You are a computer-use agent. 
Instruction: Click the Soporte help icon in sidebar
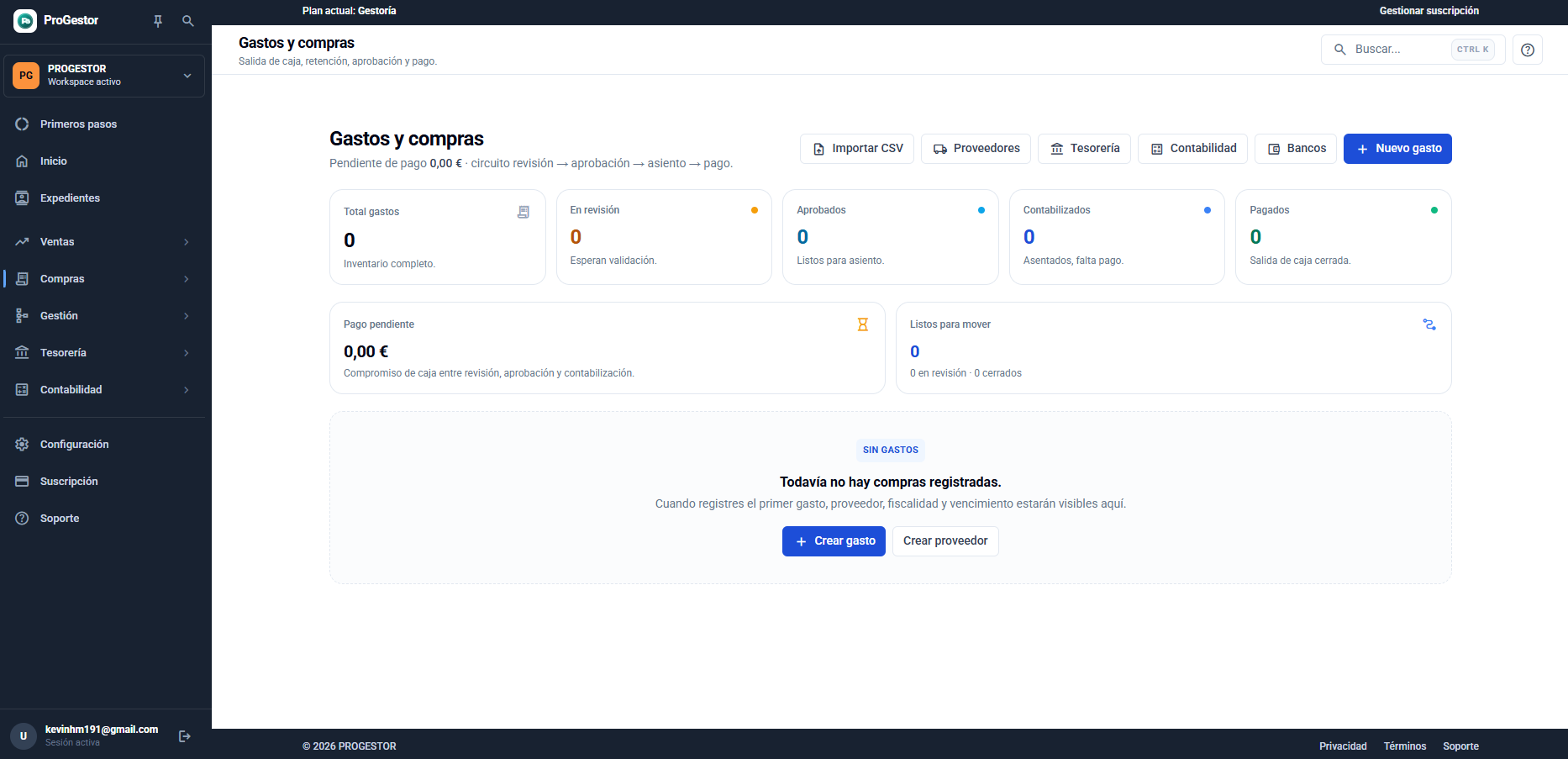click(x=22, y=519)
